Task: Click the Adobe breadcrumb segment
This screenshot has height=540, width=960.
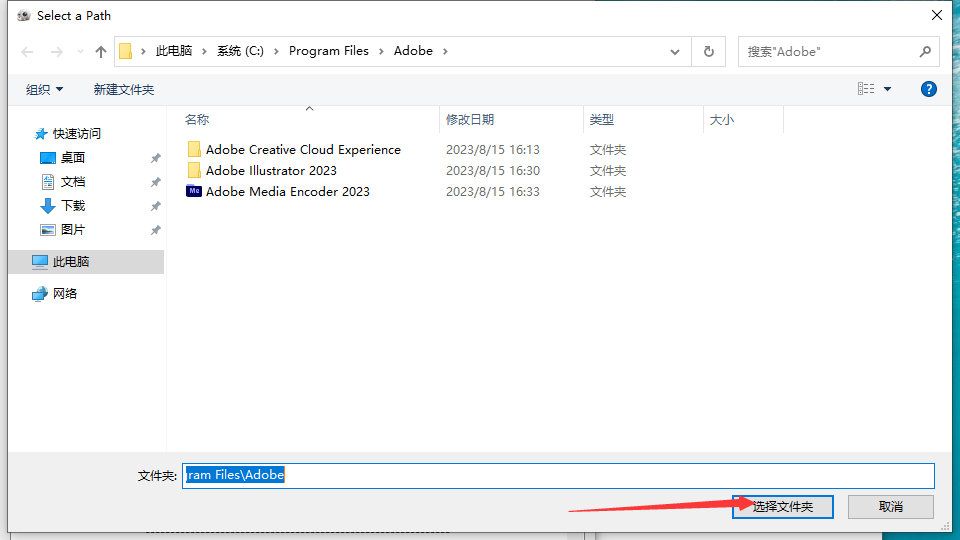Action: click(x=413, y=51)
